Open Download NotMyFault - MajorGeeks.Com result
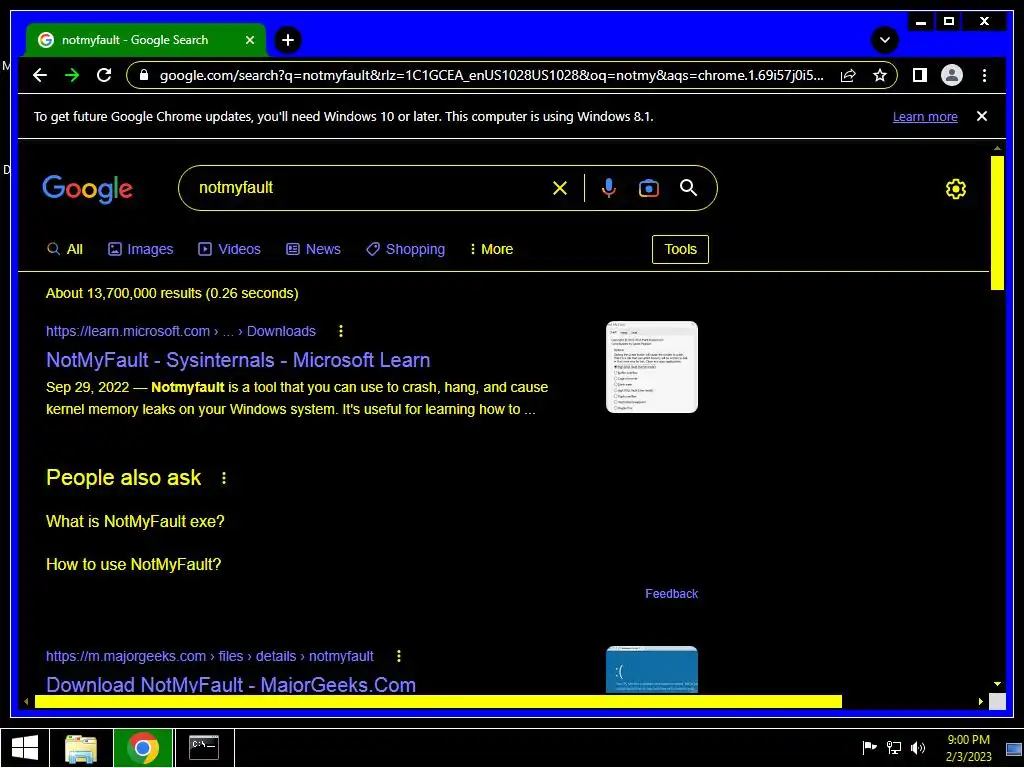The height and width of the screenshot is (768, 1024). (x=231, y=684)
